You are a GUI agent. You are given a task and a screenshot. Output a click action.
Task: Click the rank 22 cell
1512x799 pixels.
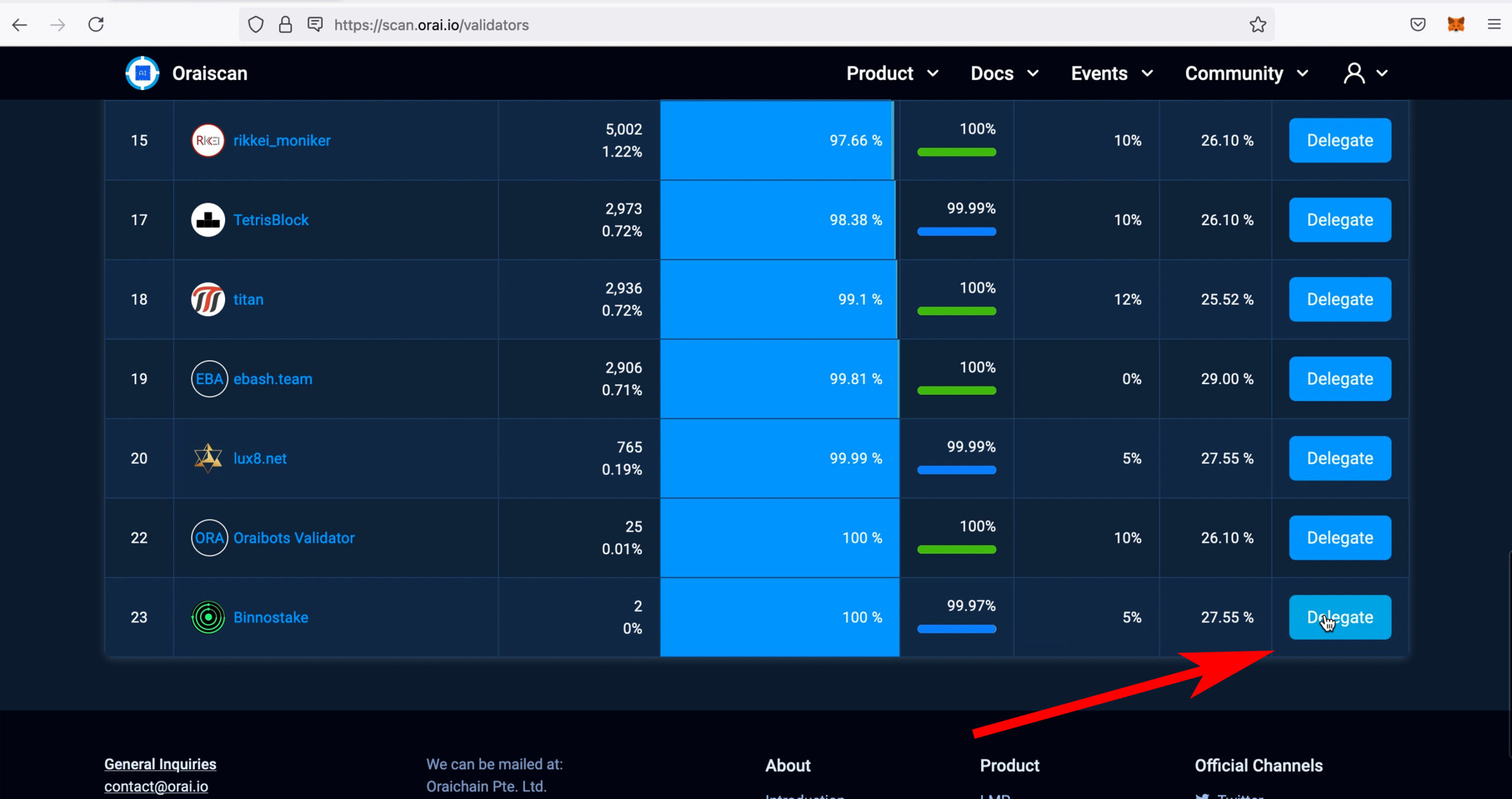click(x=139, y=538)
